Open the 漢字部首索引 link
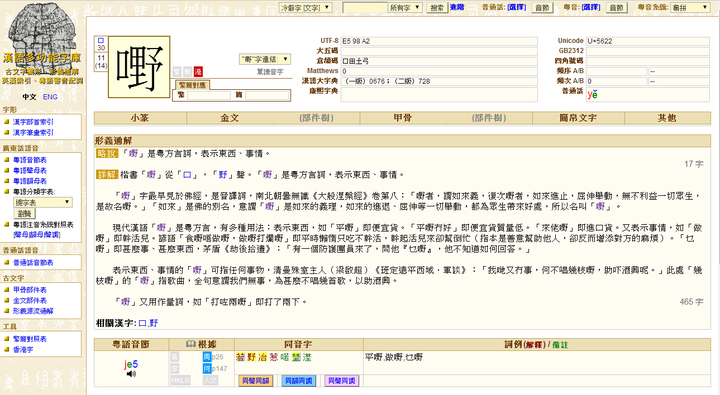Viewport: 720px width, 395px height. tap(33, 122)
